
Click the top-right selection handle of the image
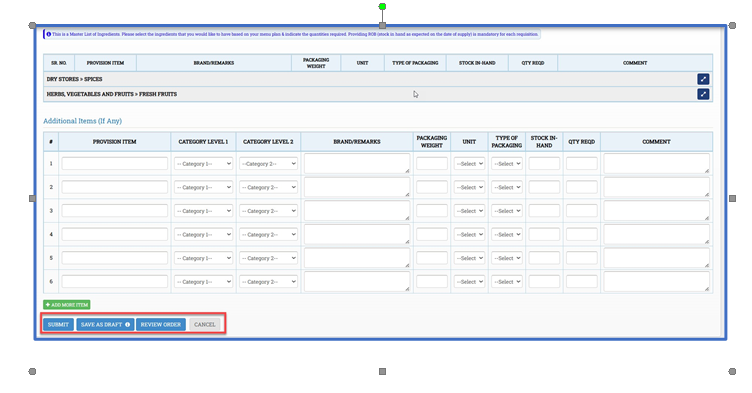732,25
